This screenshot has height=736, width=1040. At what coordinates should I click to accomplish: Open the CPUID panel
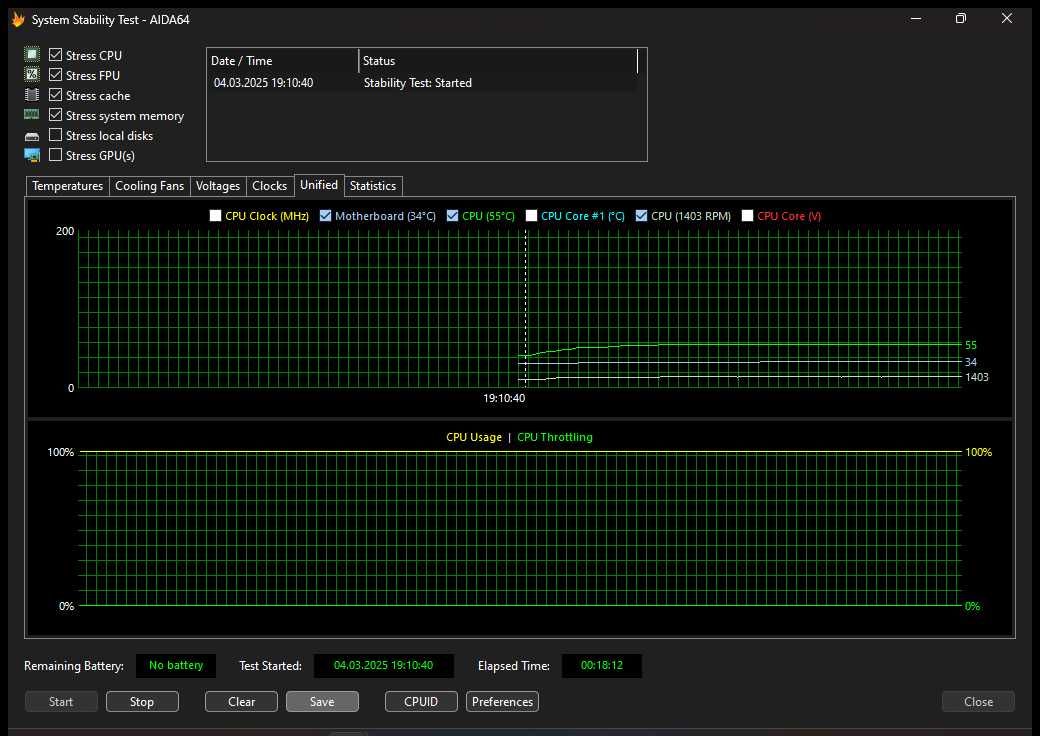click(x=421, y=702)
